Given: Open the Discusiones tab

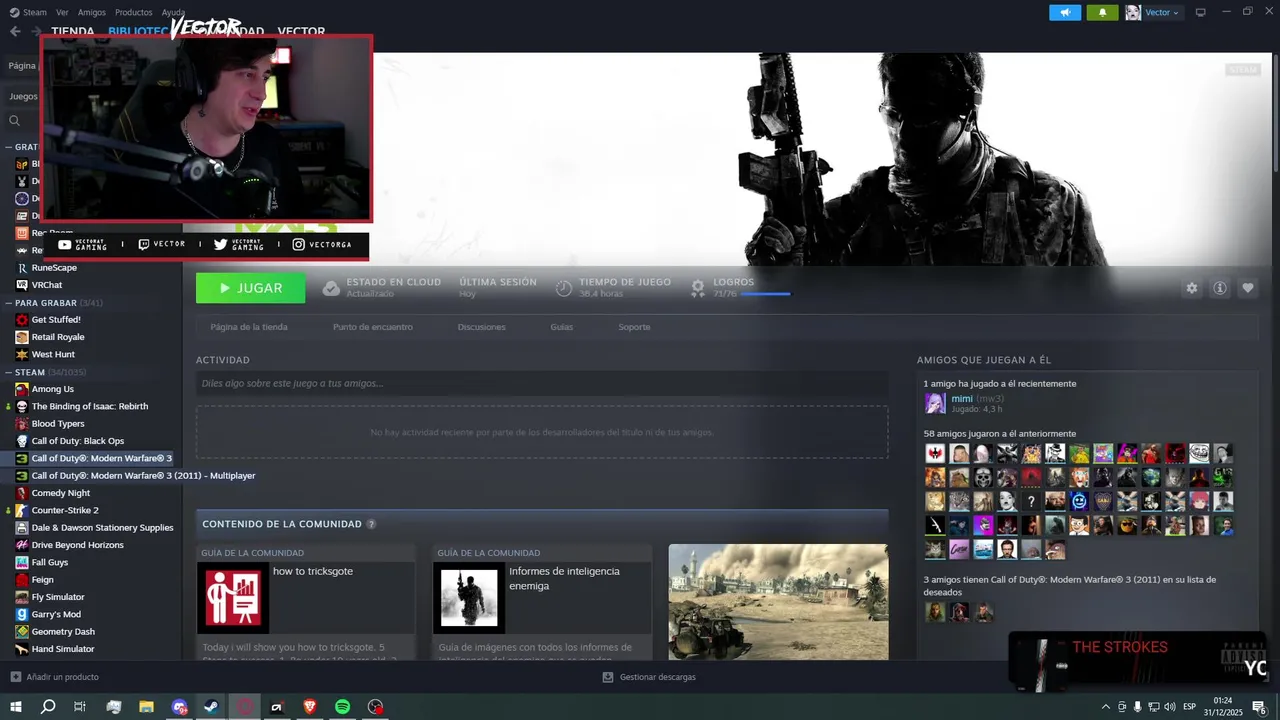Looking at the screenshot, I should point(482,327).
